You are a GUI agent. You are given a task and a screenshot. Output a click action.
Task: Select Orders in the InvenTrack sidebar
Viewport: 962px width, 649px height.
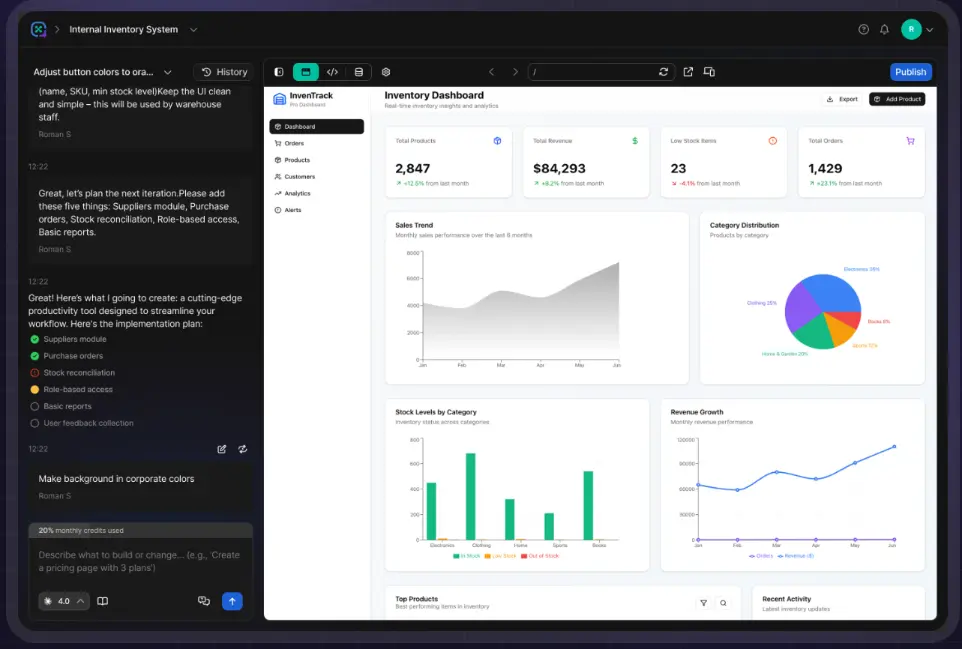[294, 143]
